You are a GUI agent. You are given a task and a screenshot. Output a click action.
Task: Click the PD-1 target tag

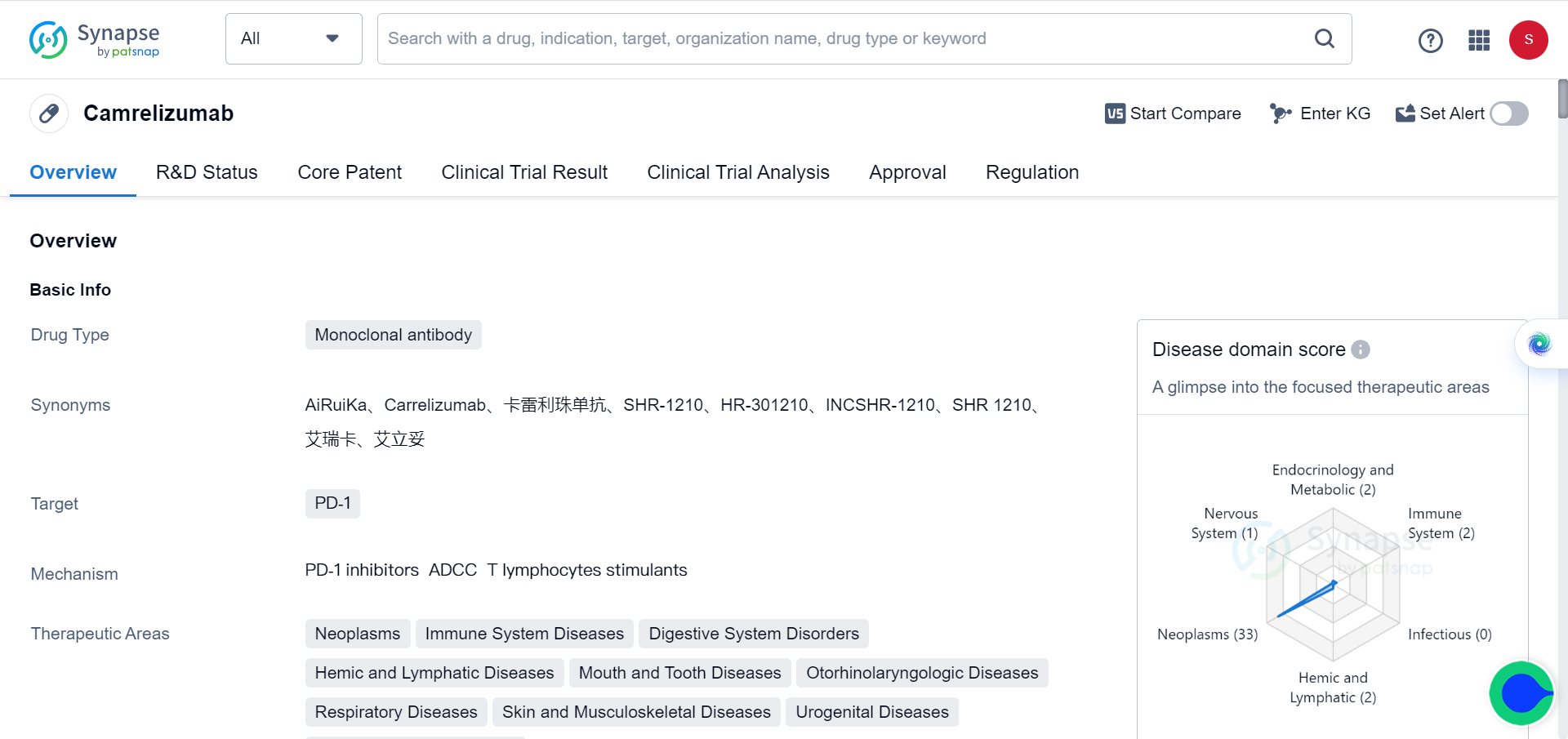tap(332, 503)
